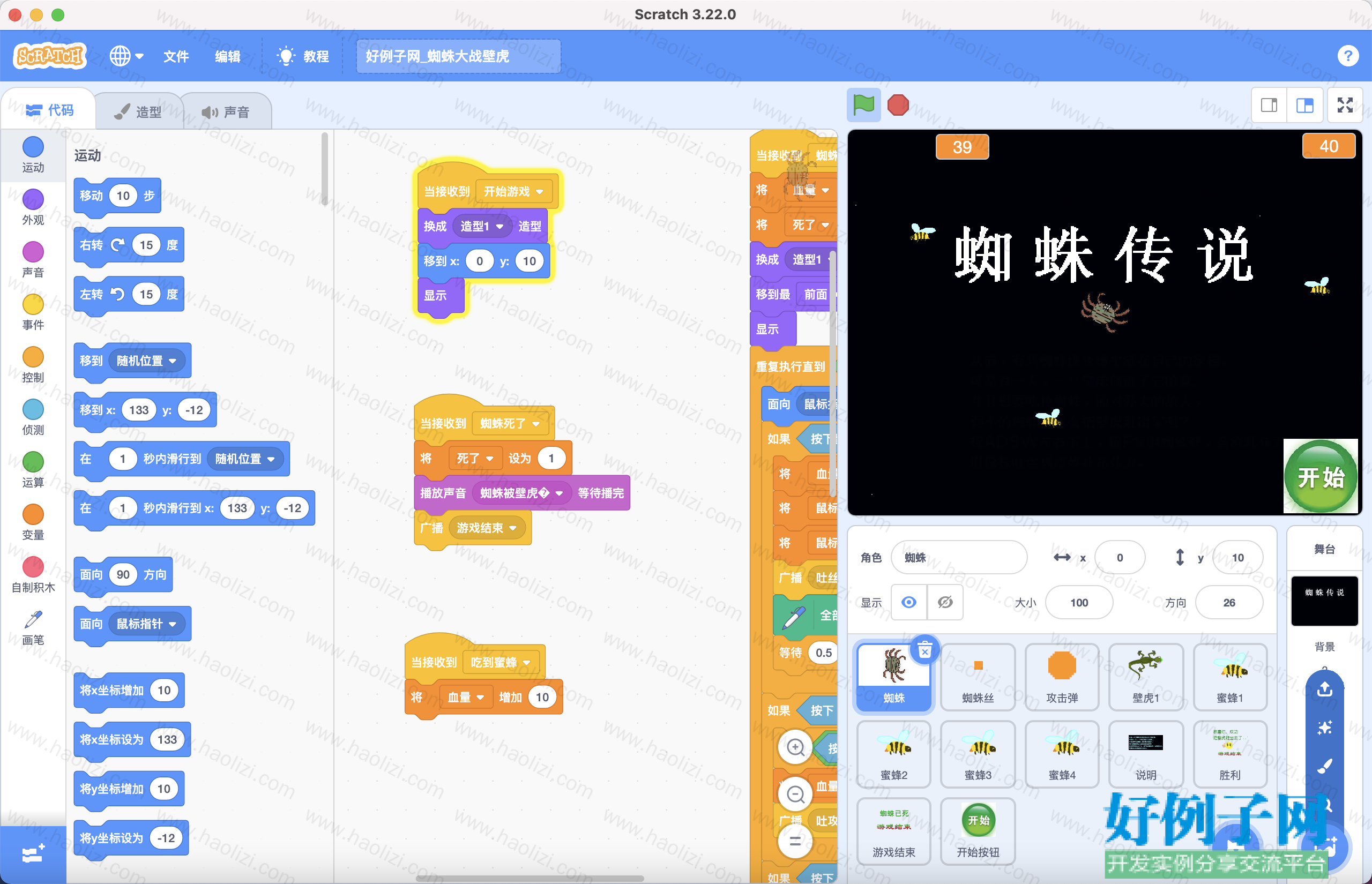Reset workspace zoom with equals icon
Viewport: 1372px width, 884px height.
795,841
